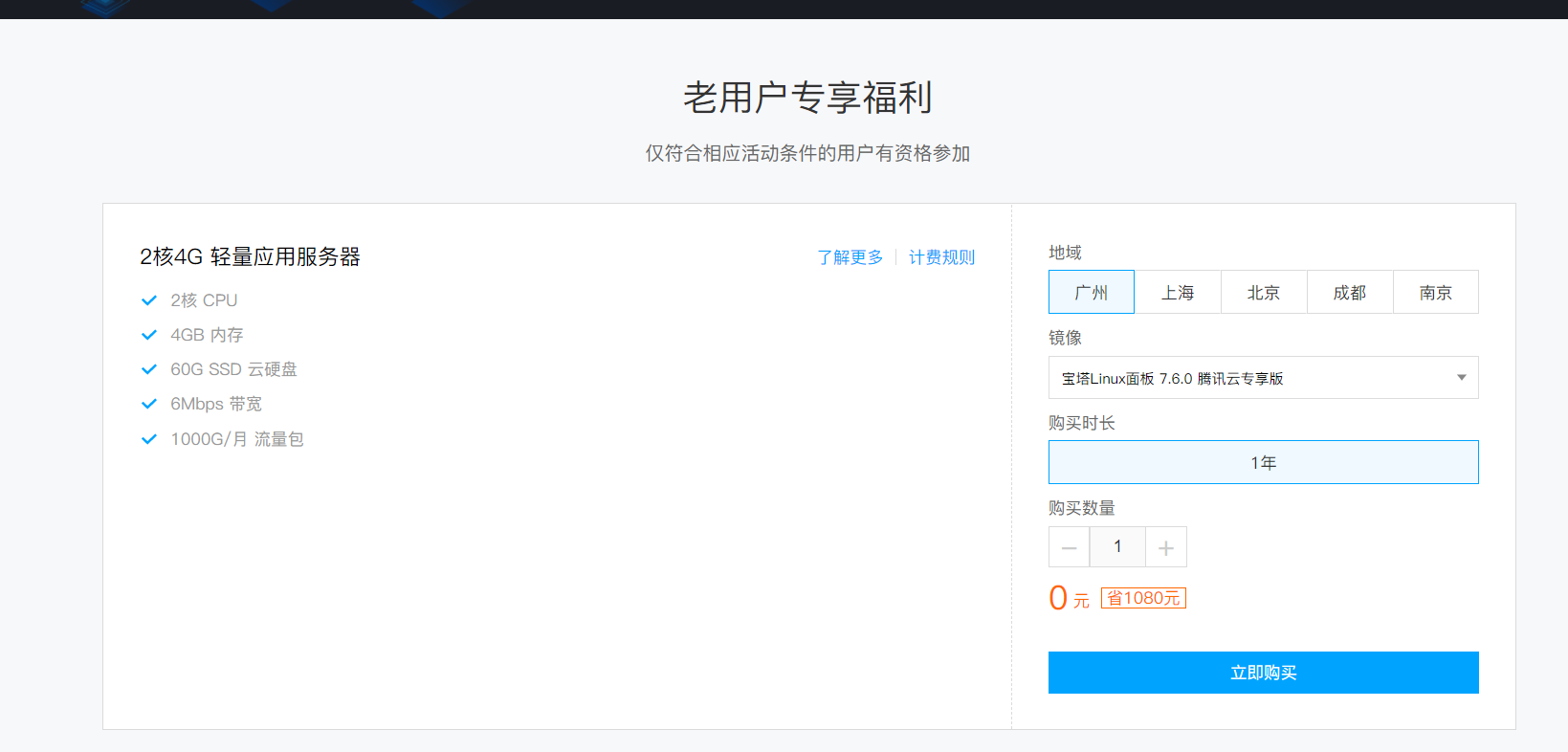Click the 0 元 price text
The image size is (1568, 752).
click(1069, 598)
